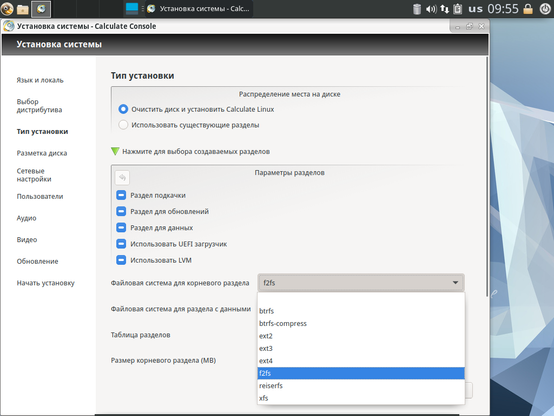Go to 'Пользователи' step
The image size is (554, 416).
coord(40,197)
